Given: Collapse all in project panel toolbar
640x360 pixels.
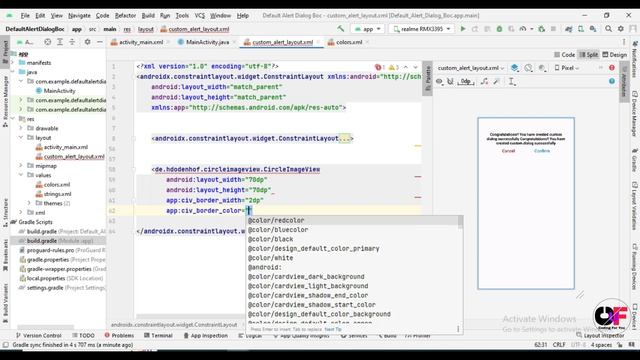Looking at the screenshot, I should 72,42.
